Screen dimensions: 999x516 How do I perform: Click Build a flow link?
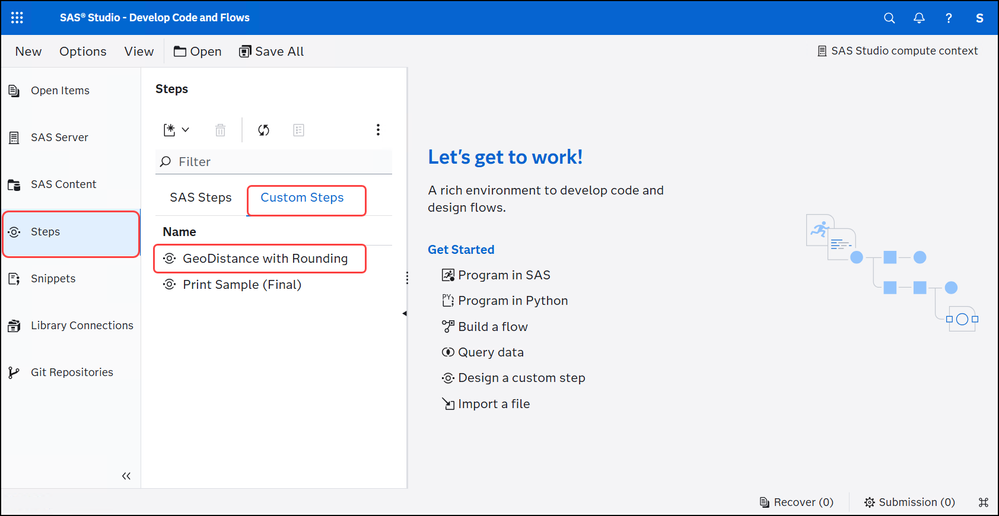[x=485, y=327]
